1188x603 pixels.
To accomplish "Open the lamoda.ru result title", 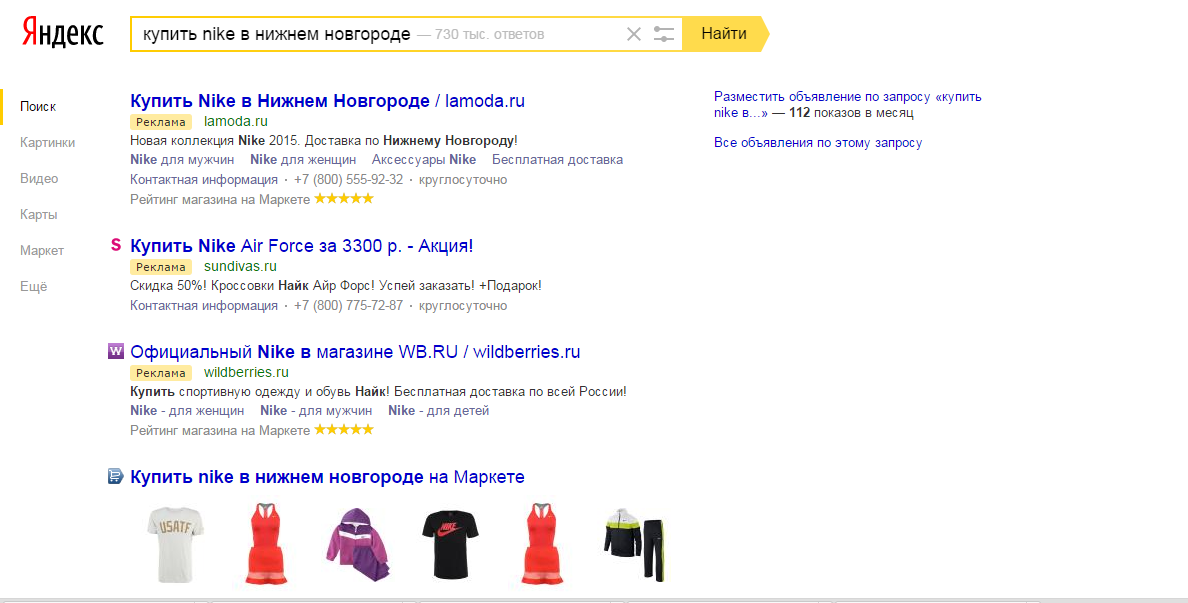I will (327, 101).
